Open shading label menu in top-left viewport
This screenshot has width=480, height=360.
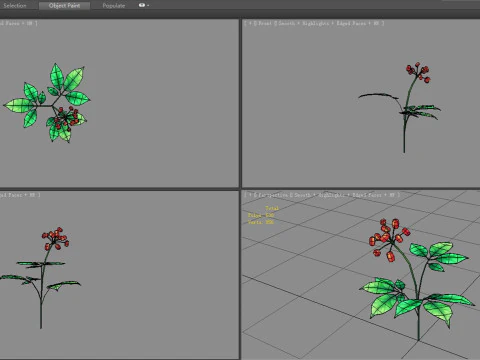(x=18, y=23)
